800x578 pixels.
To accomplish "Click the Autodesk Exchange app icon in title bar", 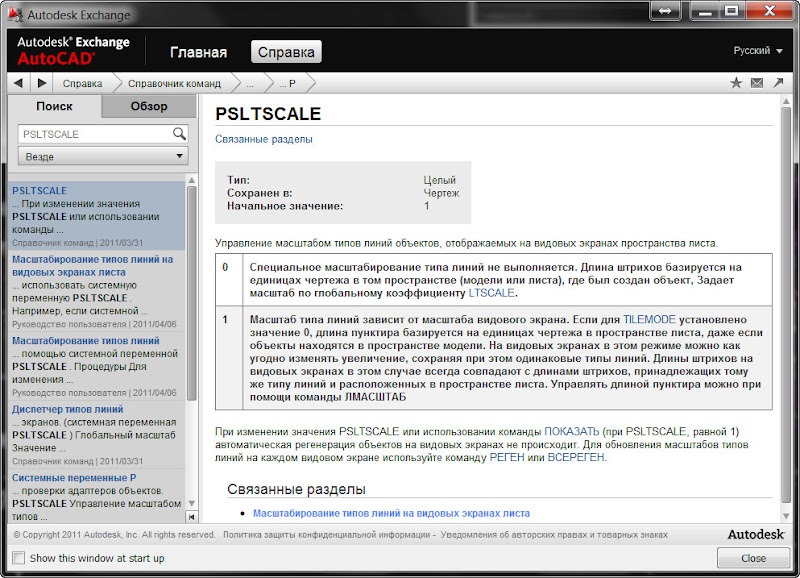I will coord(15,14).
